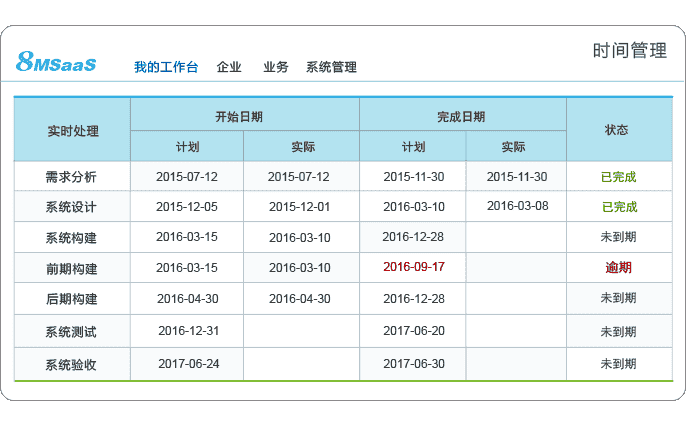This screenshot has width=686, height=426.
Task: Select the 计划 subheader under 完成日期
Action: coord(413,147)
